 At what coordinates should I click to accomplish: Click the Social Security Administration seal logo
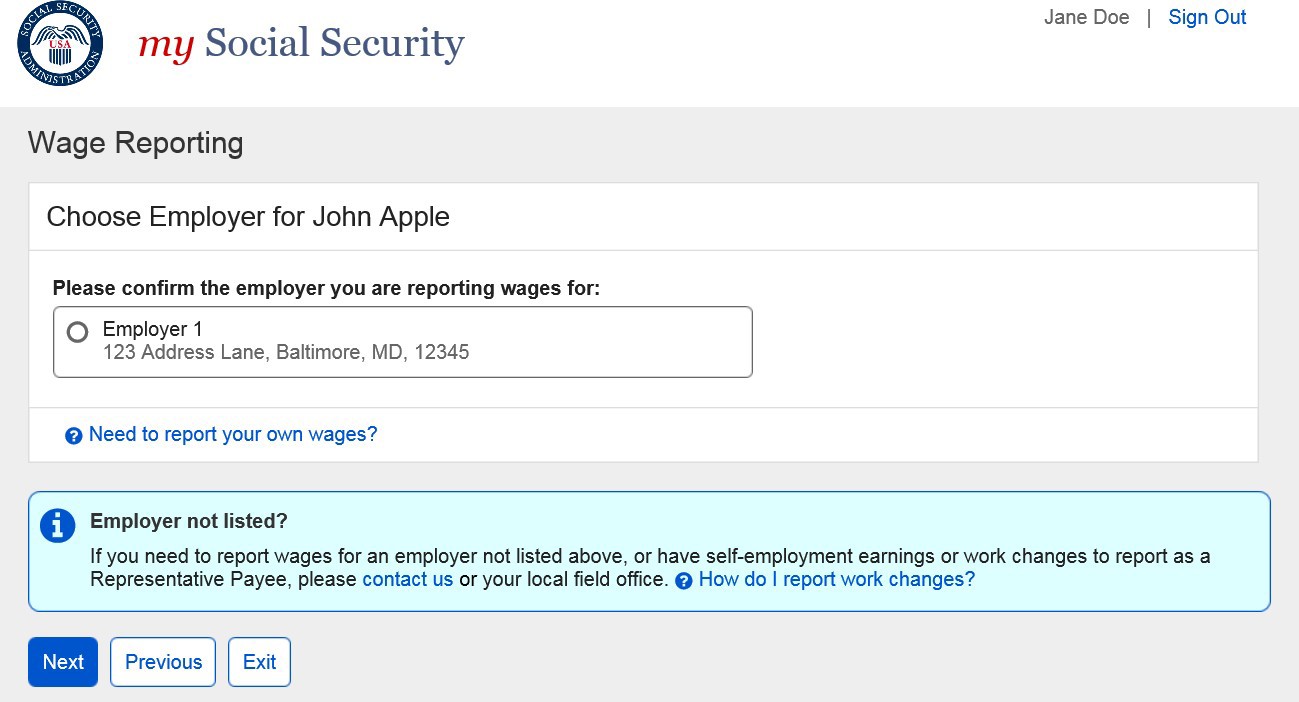pos(60,44)
